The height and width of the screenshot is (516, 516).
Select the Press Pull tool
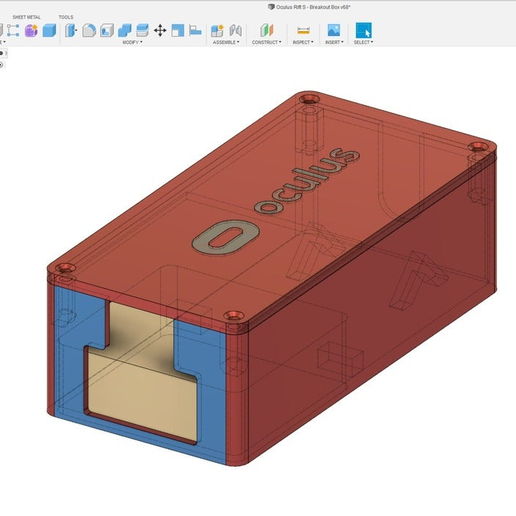[x=71, y=30]
